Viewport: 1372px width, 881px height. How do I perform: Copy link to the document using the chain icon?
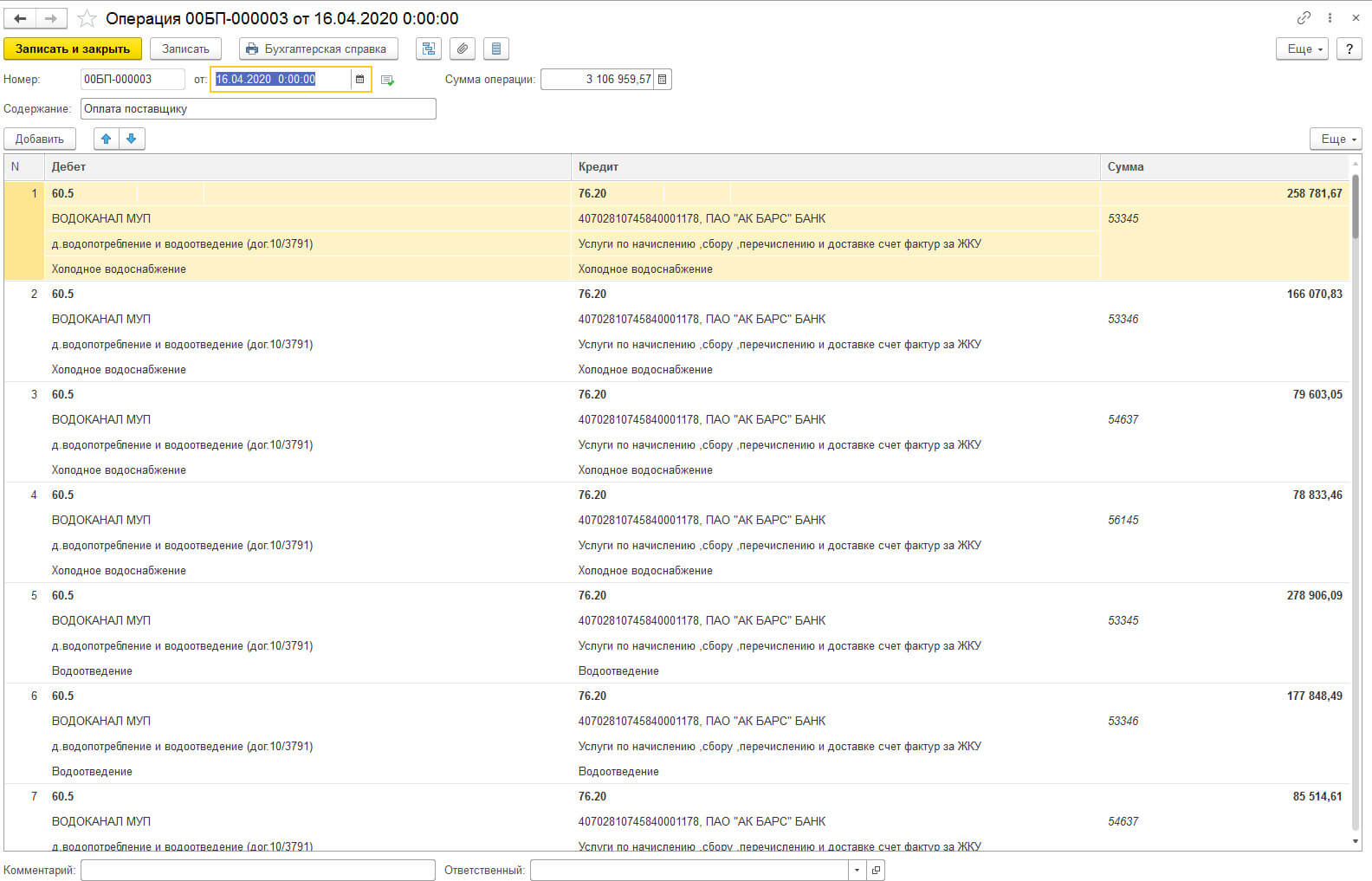click(1304, 18)
